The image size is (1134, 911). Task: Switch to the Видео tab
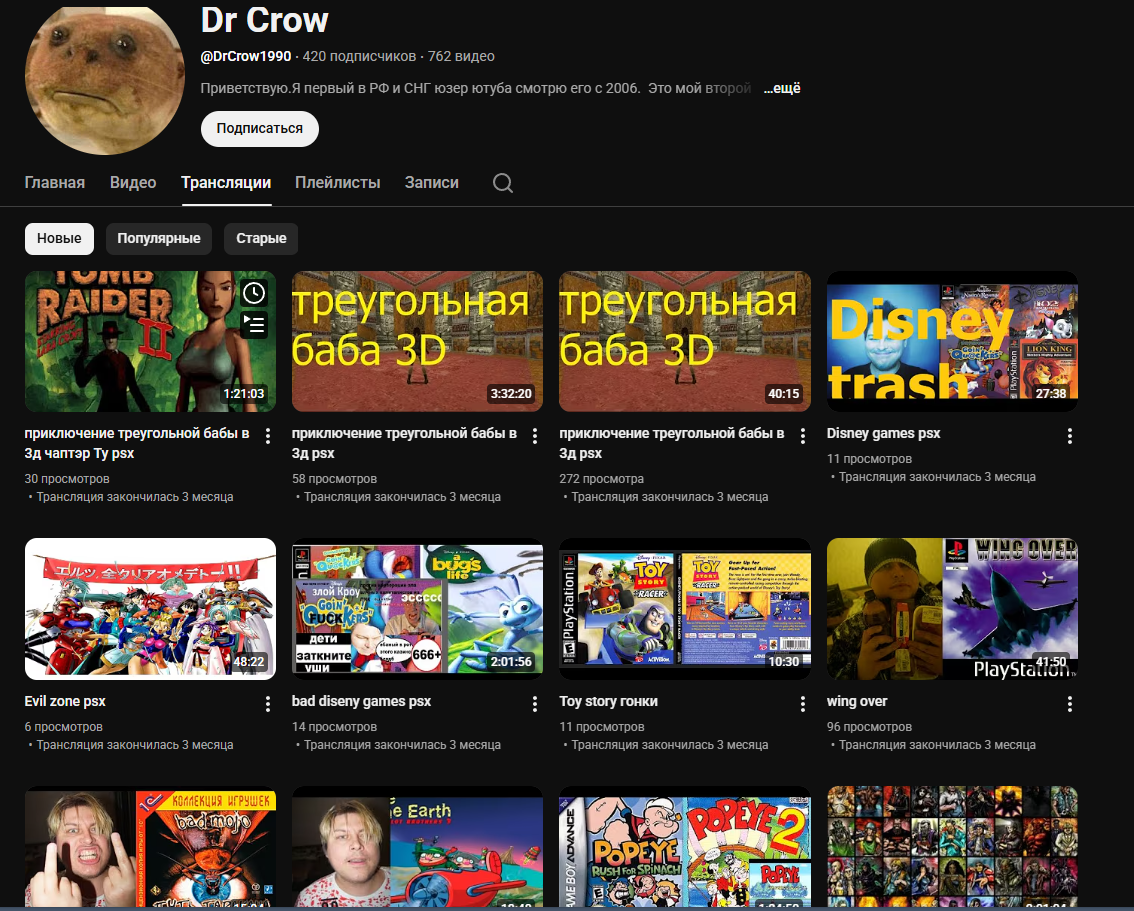tap(133, 182)
